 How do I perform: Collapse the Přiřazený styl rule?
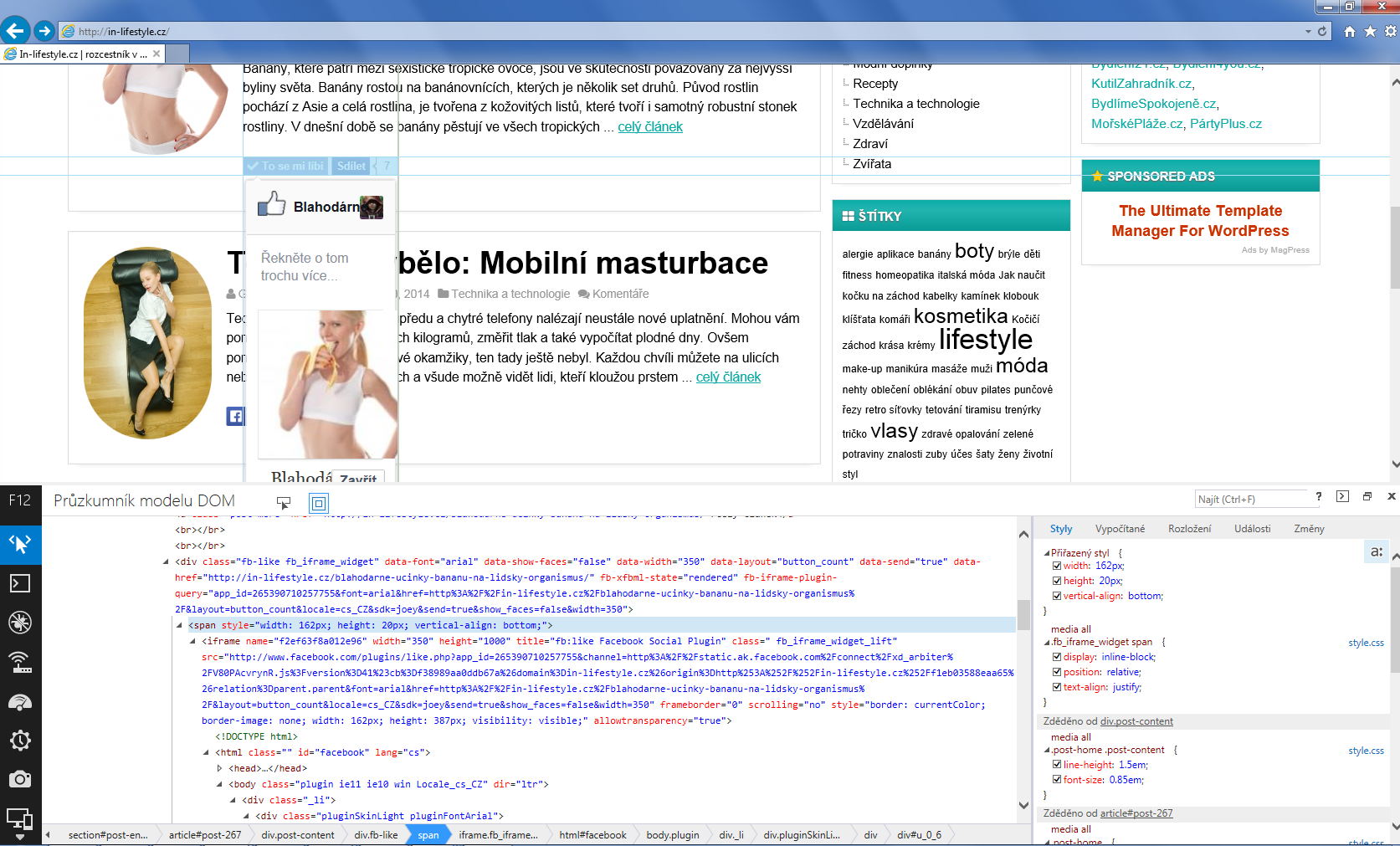point(1047,553)
